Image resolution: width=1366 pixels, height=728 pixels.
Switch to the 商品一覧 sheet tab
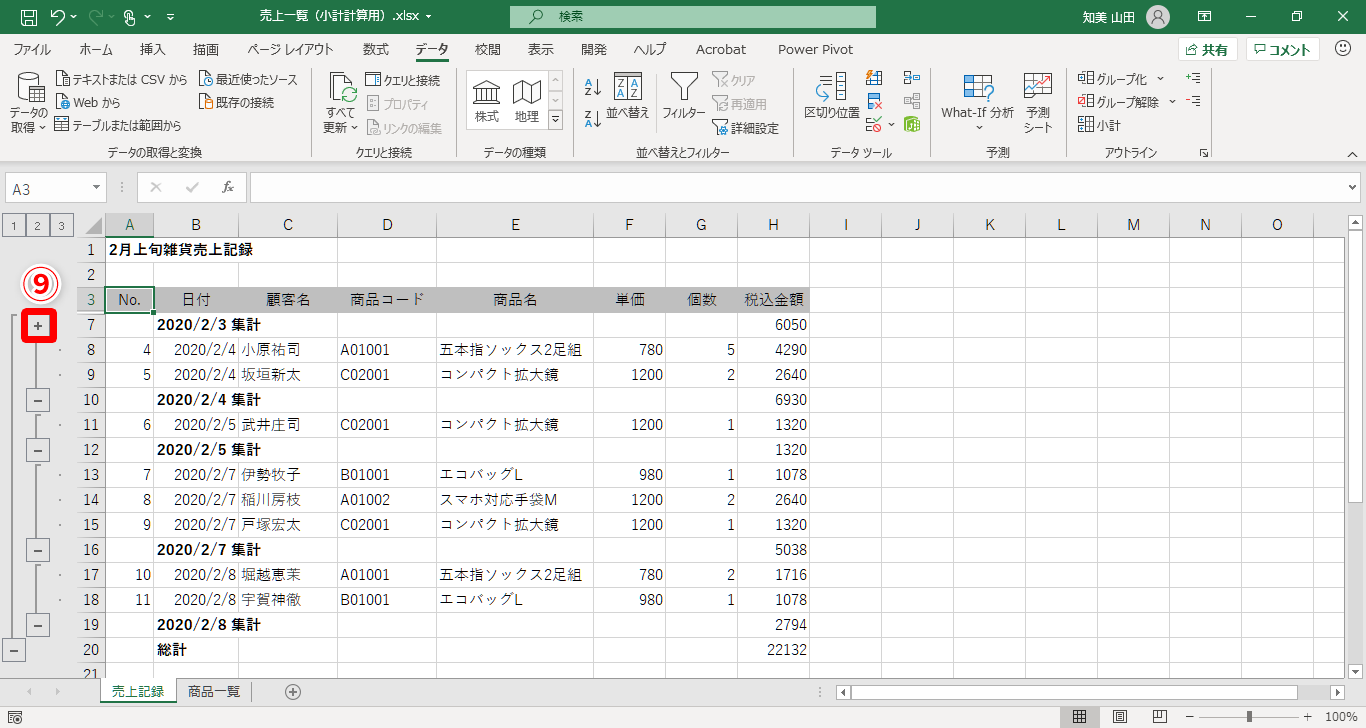(214, 691)
